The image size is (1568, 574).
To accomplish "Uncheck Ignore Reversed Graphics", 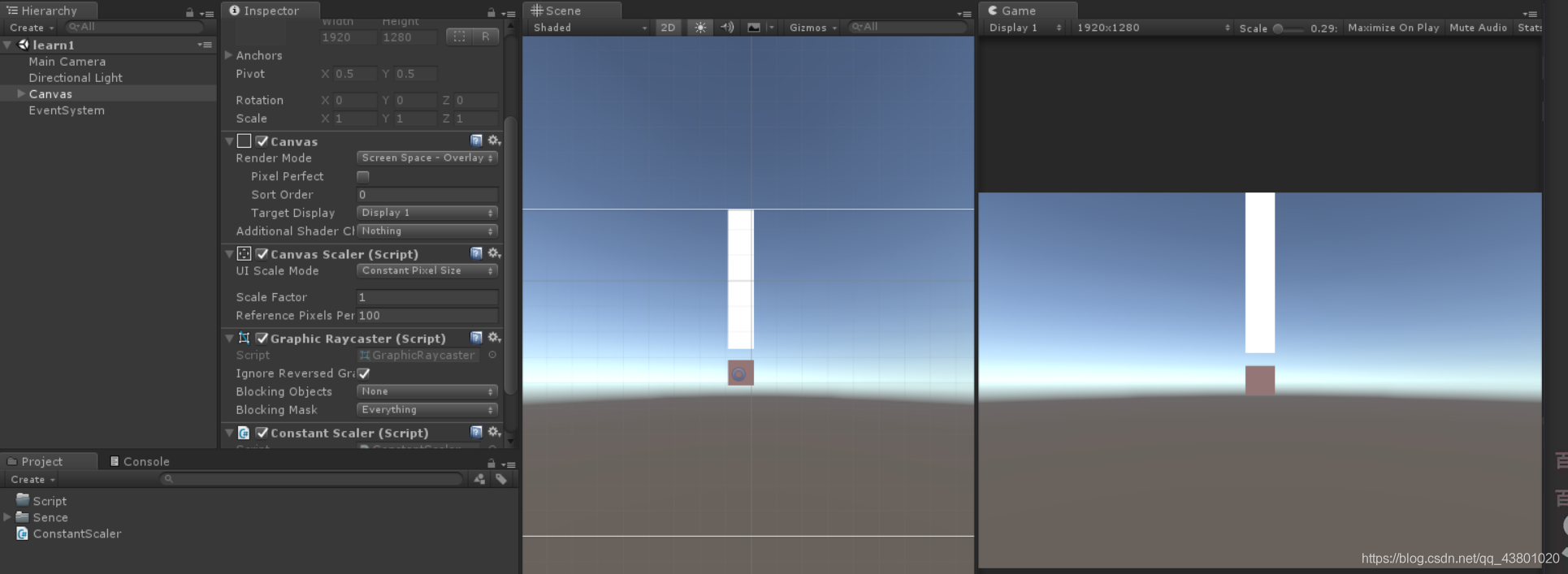I will click(363, 373).
